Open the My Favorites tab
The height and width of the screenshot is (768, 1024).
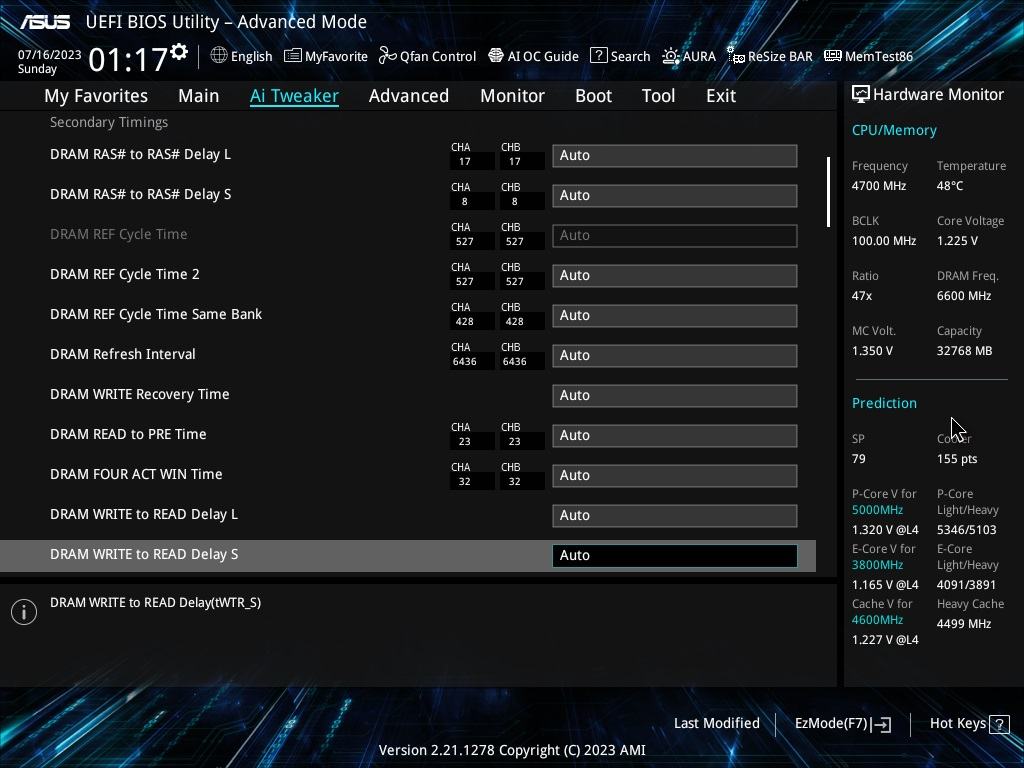point(96,96)
